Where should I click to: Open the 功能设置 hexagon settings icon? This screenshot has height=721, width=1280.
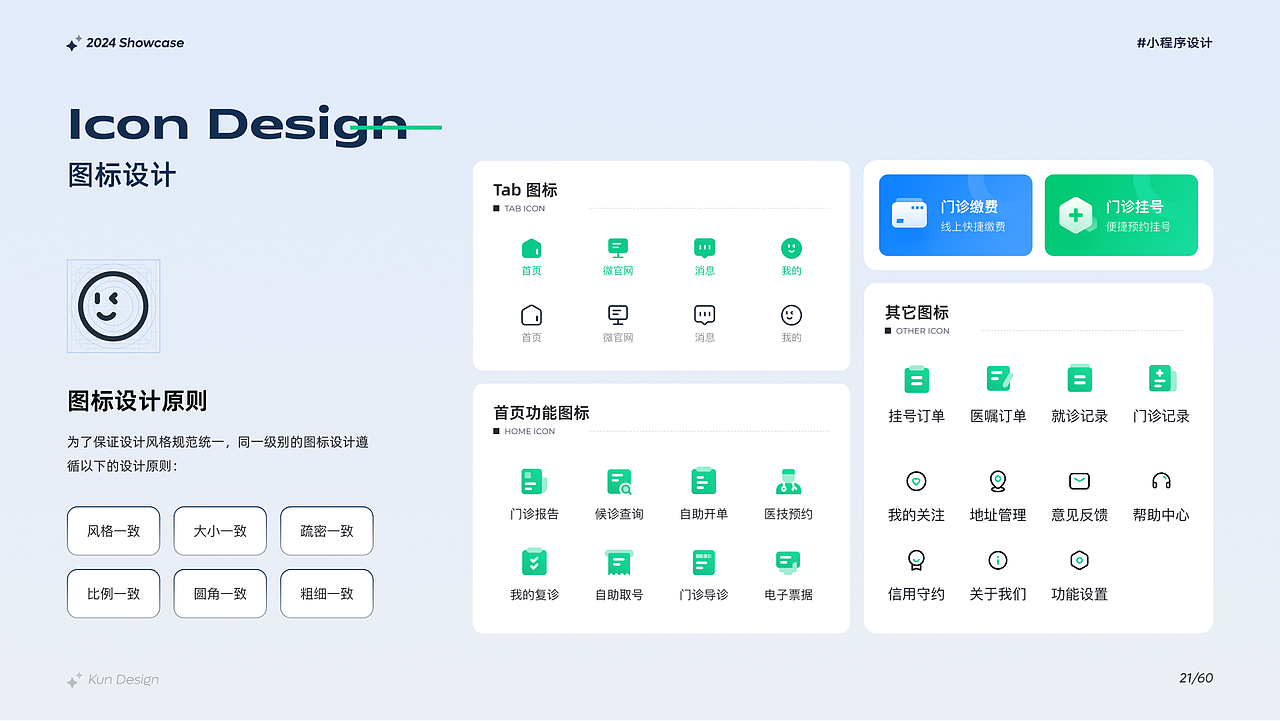coord(1079,560)
